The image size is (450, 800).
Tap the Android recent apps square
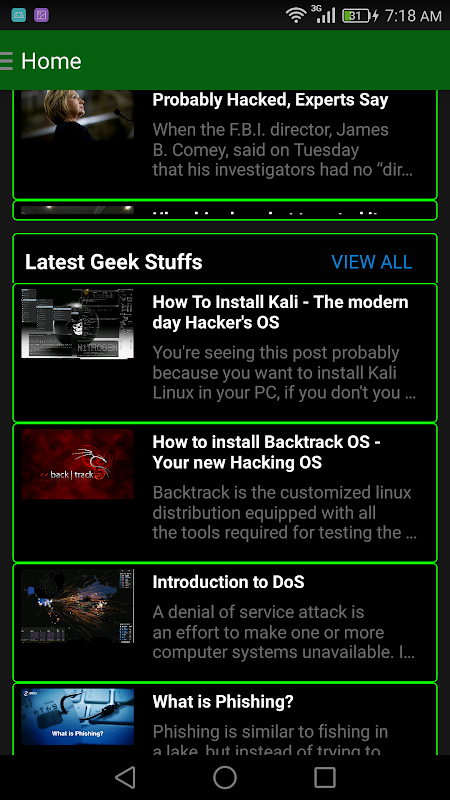click(x=324, y=778)
